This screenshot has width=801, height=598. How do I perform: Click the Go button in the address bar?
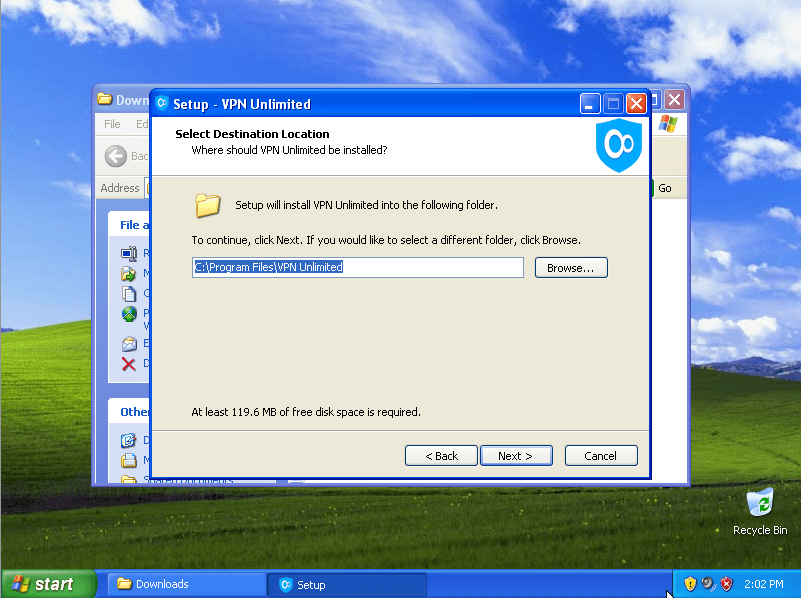(x=665, y=187)
